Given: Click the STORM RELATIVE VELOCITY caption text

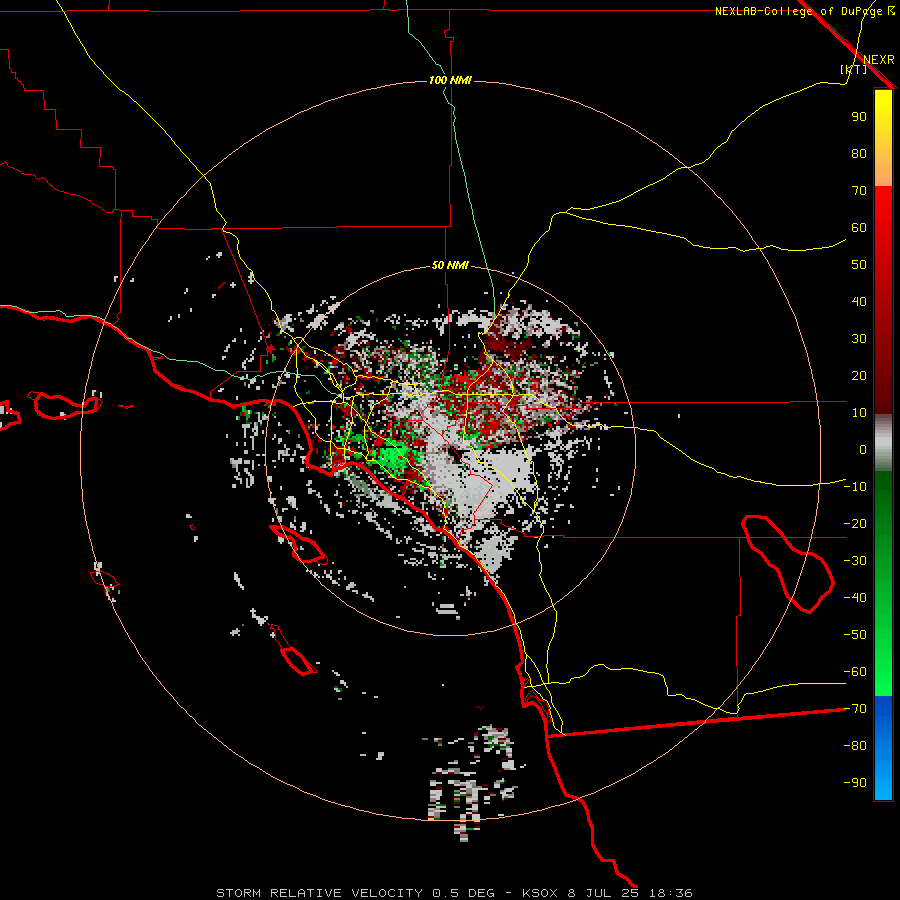Looking at the screenshot, I should 320,893.
